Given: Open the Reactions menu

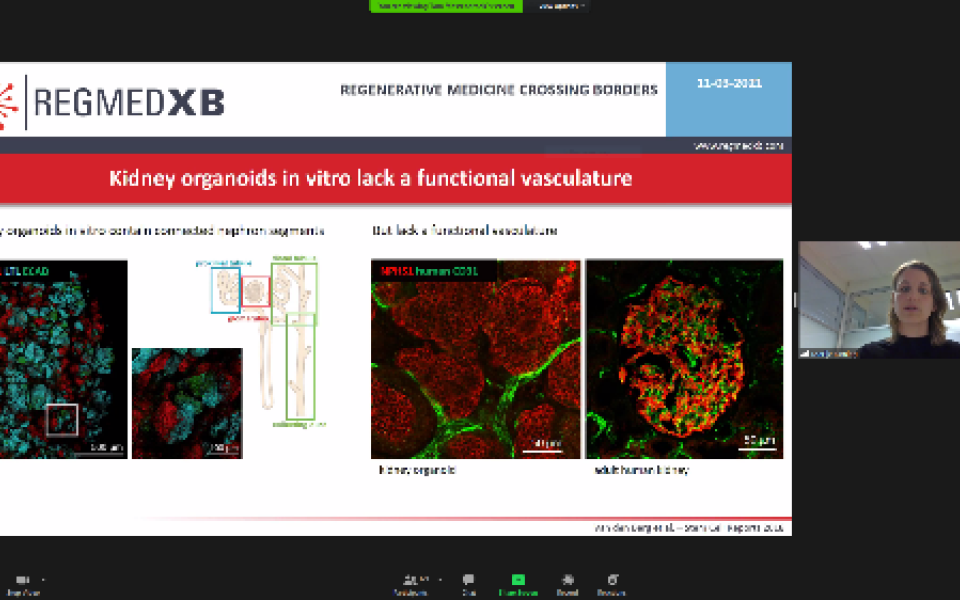Looking at the screenshot, I should tap(611, 580).
